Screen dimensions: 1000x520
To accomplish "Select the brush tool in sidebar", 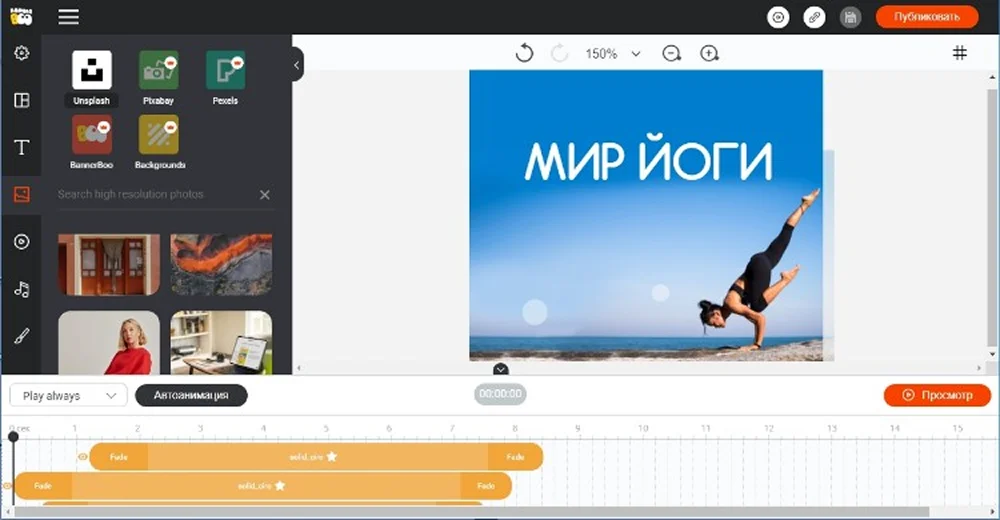I will 22,336.
